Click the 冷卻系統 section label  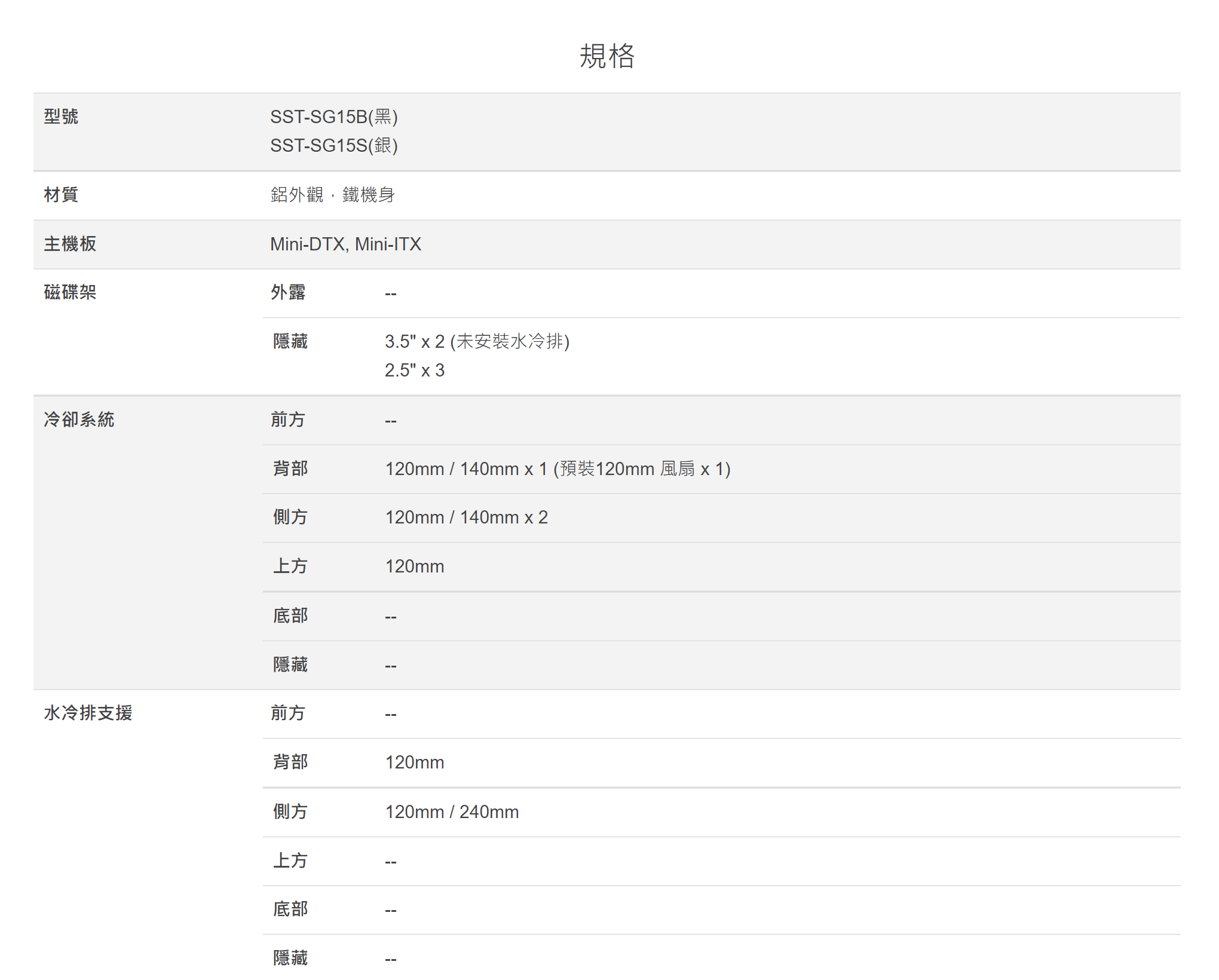click(79, 419)
